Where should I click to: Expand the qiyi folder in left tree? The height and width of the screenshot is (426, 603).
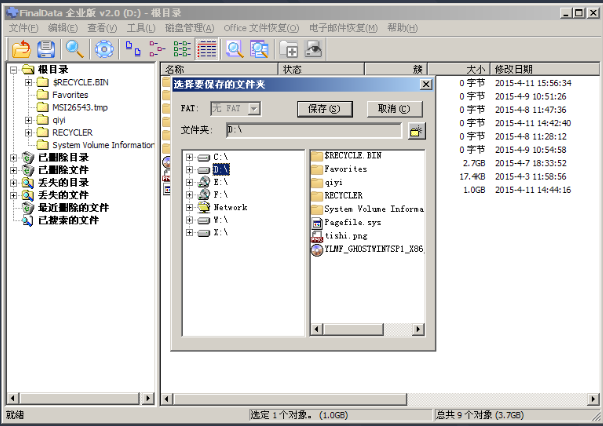(28, 120)
